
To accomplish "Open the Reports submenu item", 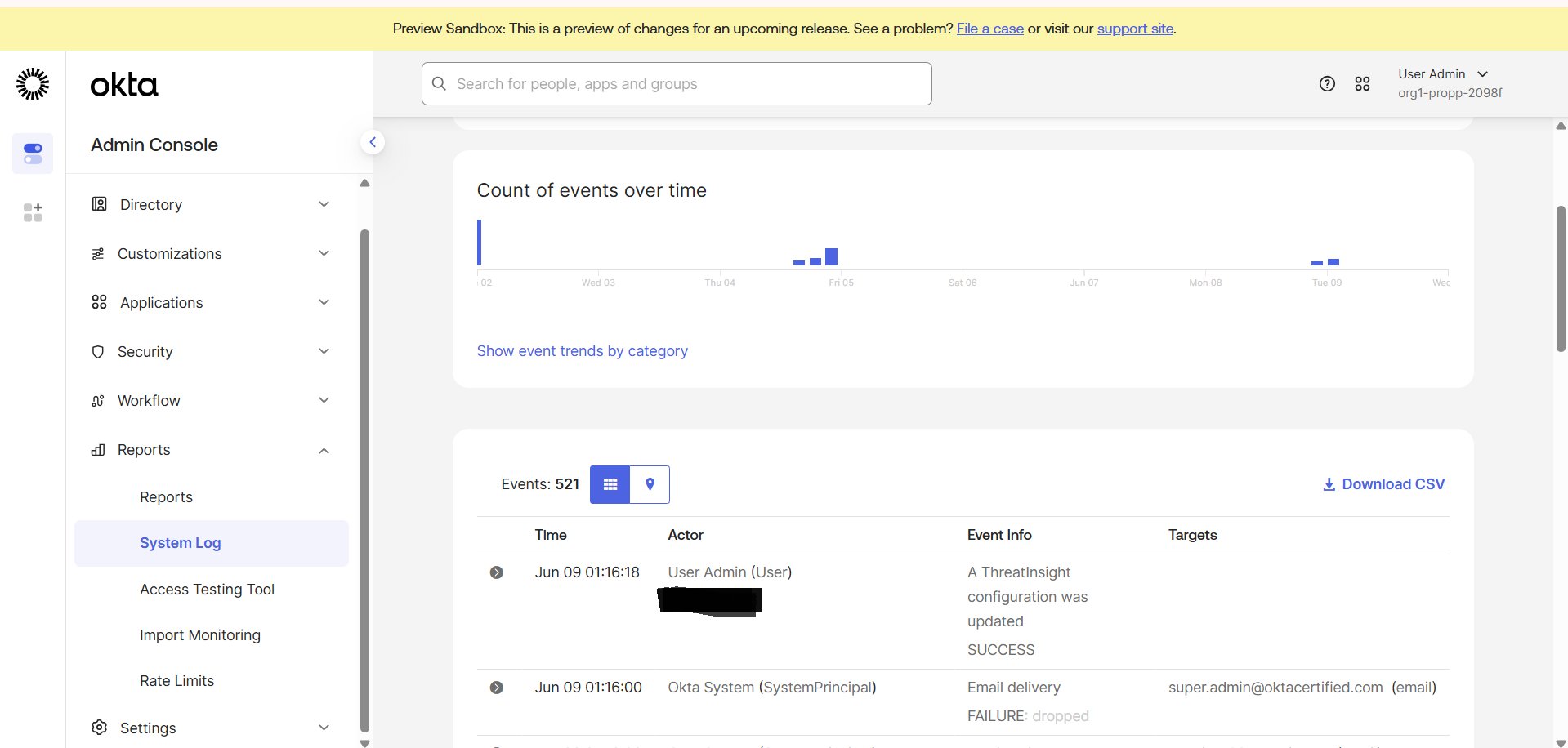I will [166, 497].
